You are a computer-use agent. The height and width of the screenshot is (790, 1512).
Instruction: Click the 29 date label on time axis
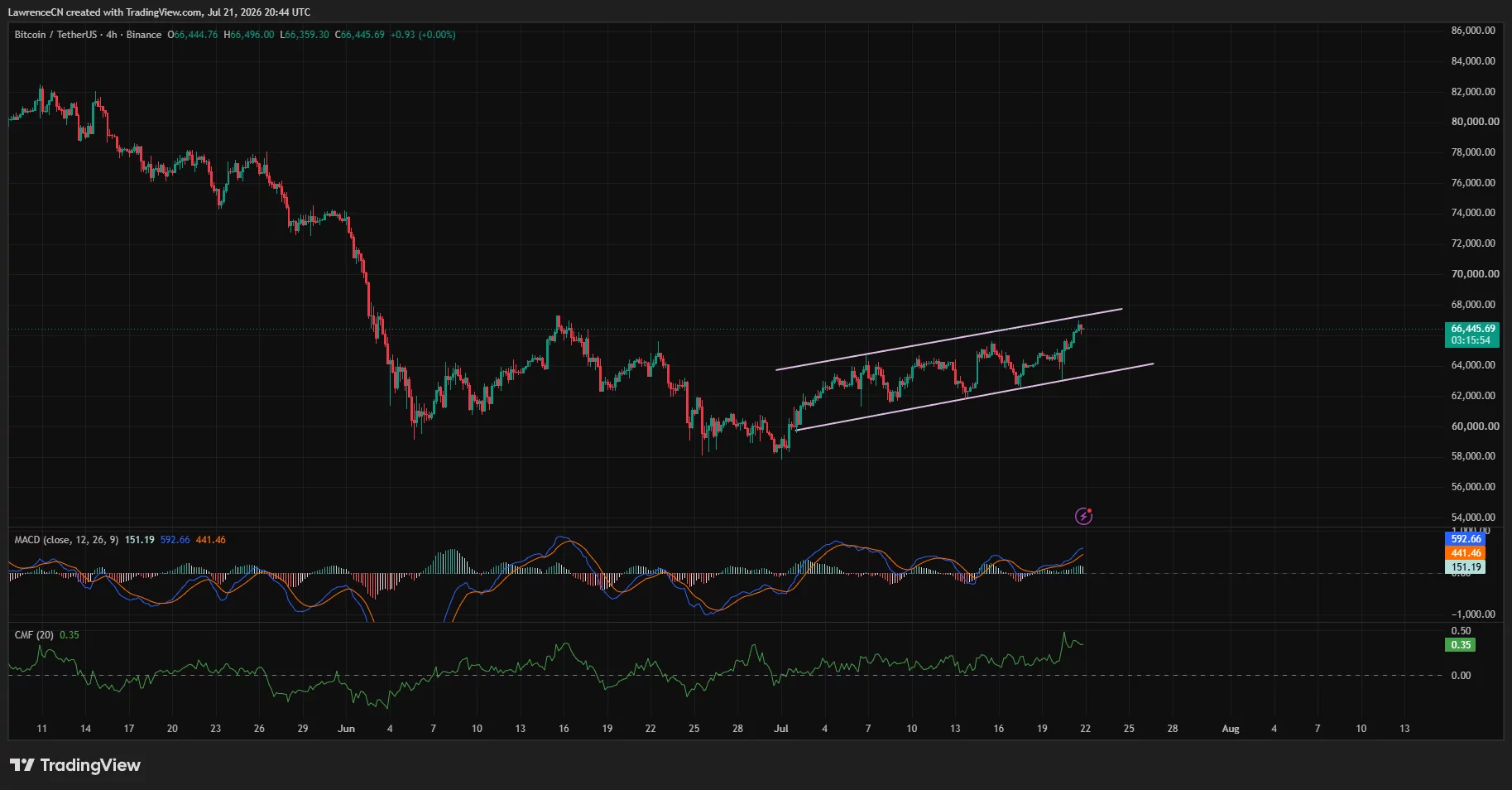303,729
